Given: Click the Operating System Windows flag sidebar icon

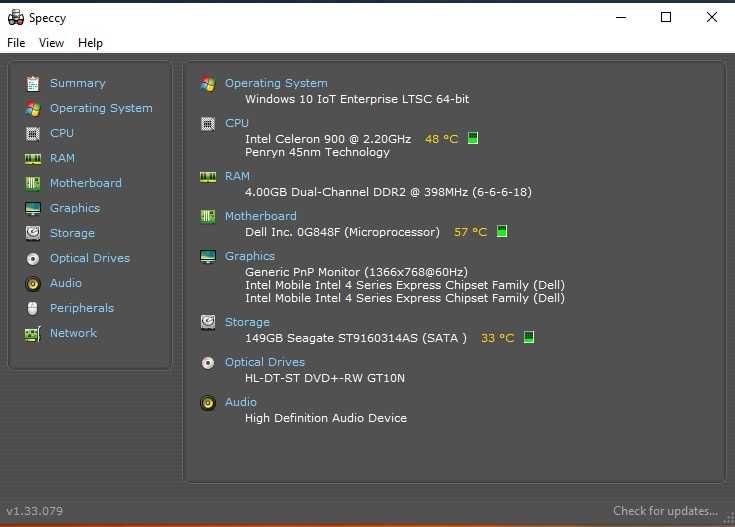Looking at the screenshot, I should click(x=33, y=109).
